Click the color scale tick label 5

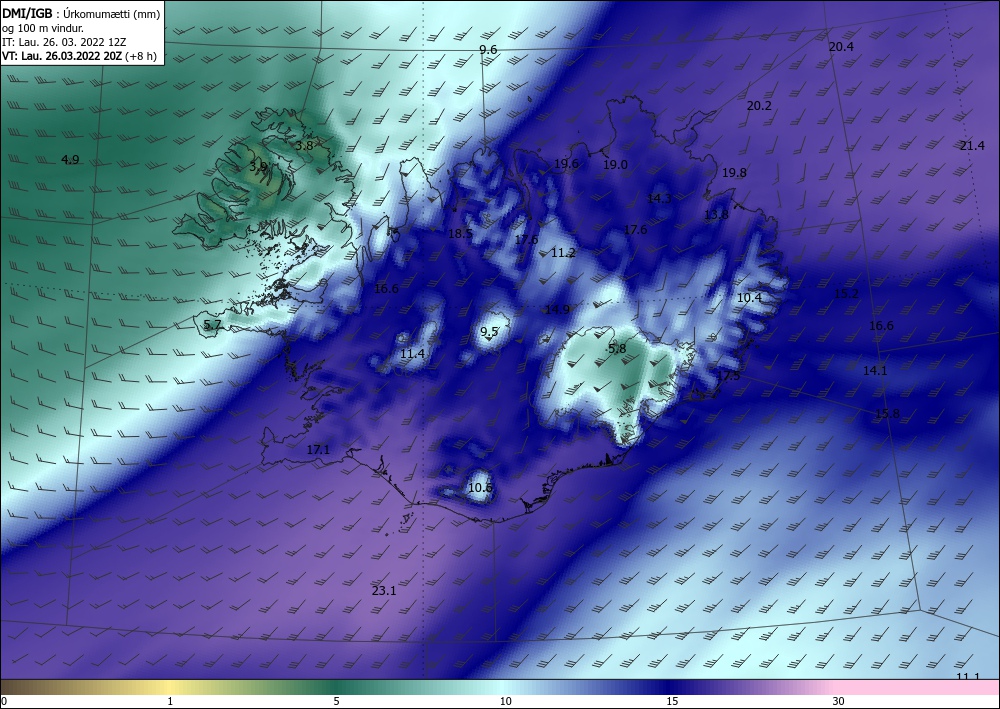coord(336,701)
